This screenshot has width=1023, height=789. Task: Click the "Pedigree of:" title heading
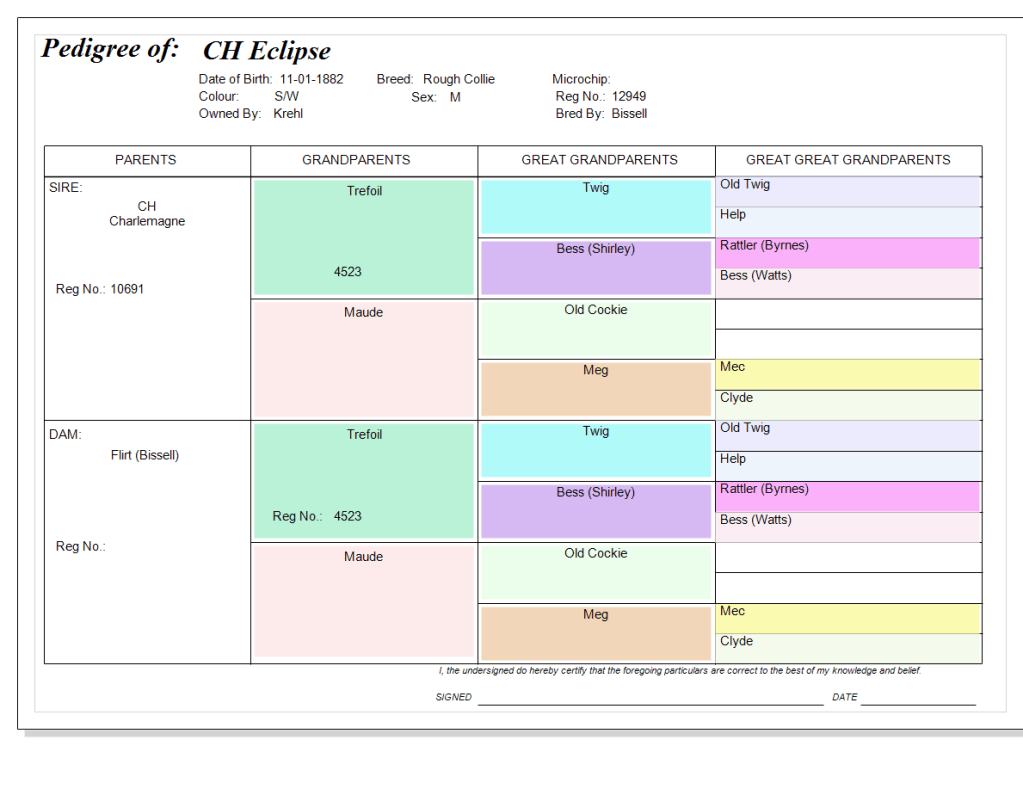110,49
